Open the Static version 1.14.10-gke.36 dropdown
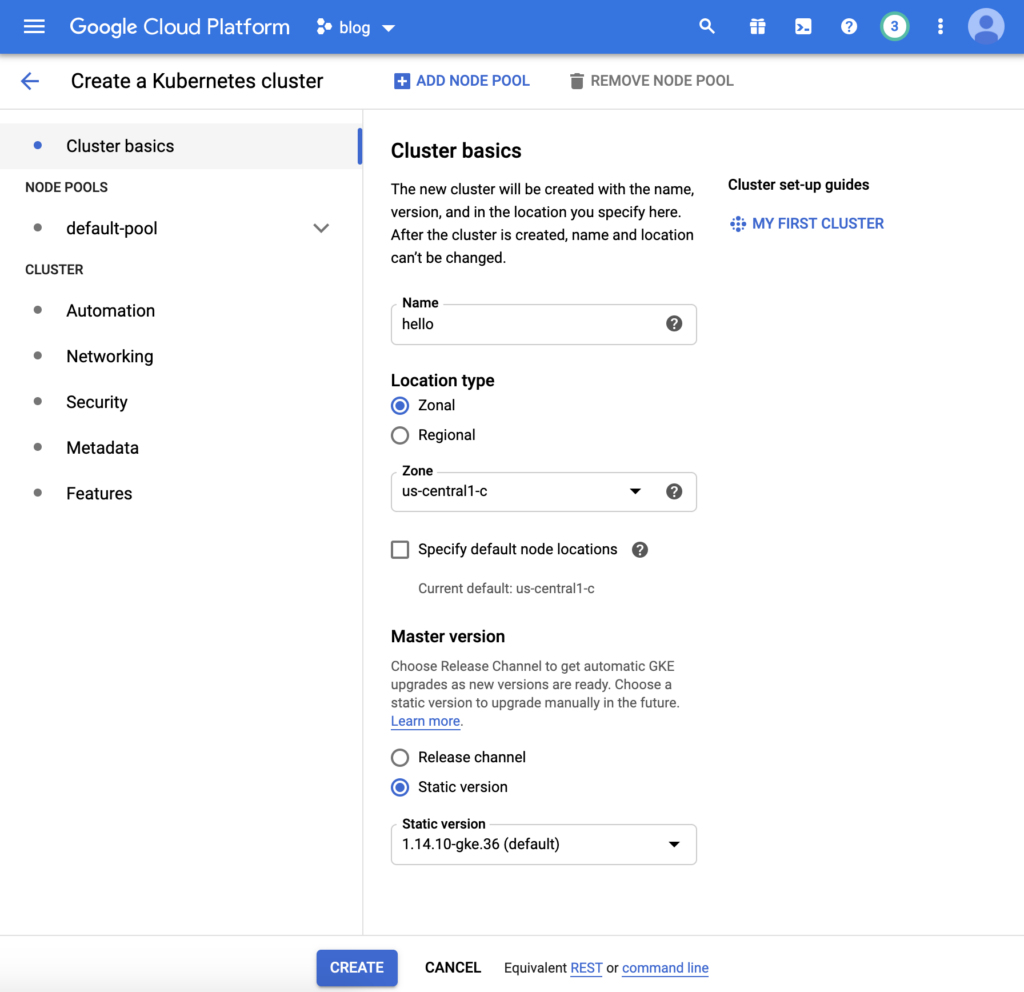Image resolution: width=1024 pixels, height=992 pixels. pos(543,844)
